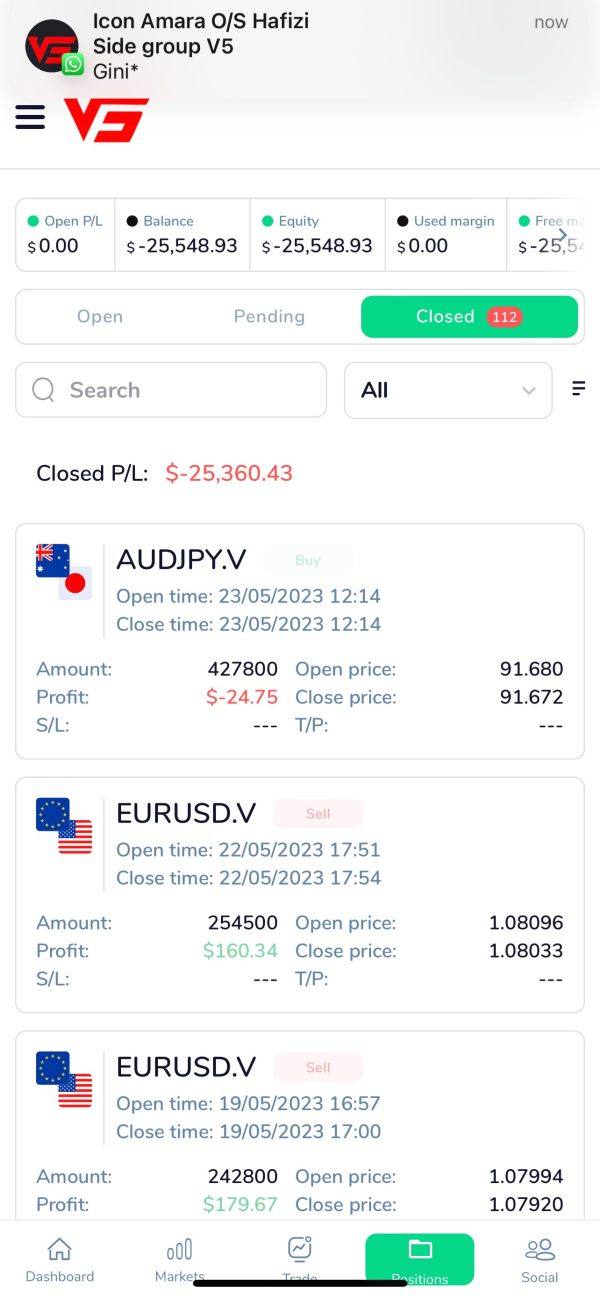This screenshot has height=1298, width=600.
Task: Switch to the Open positions tab
Action: pos(100,317)
